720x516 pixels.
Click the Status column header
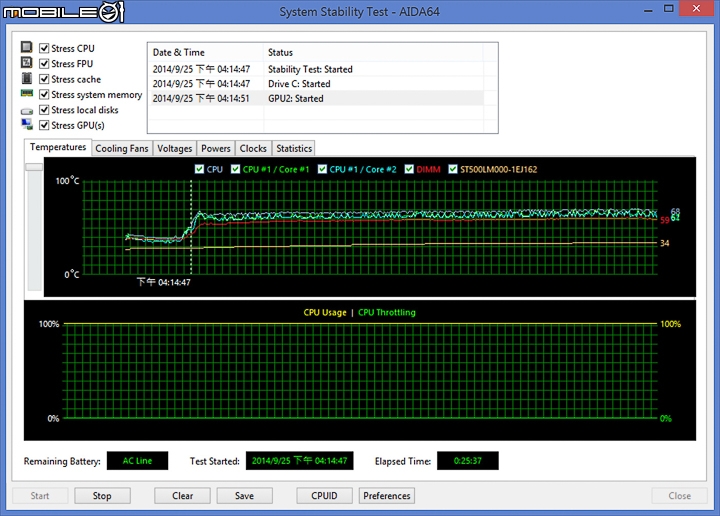click(x=373, y=52)
